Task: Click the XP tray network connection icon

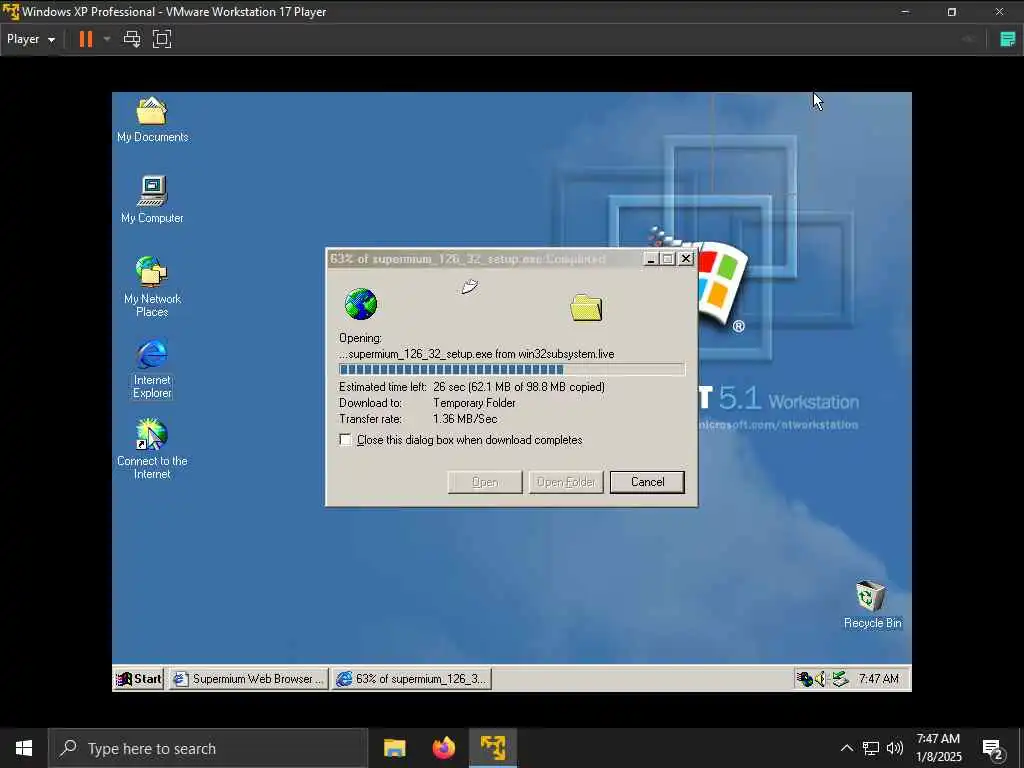Action: pos(805,679)
